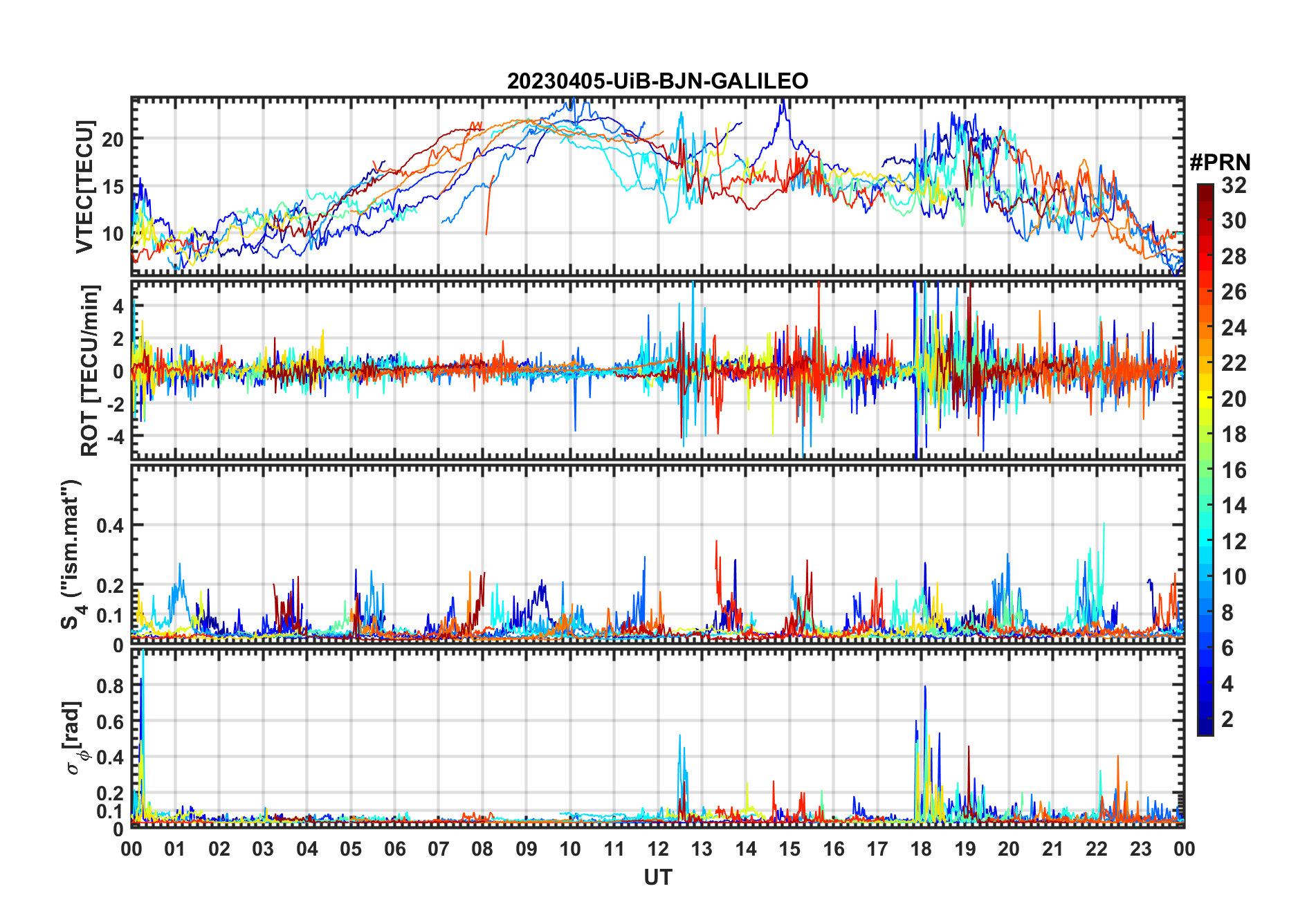
Task: Click the PRN colorbar strip
Action: (1205, 459)
